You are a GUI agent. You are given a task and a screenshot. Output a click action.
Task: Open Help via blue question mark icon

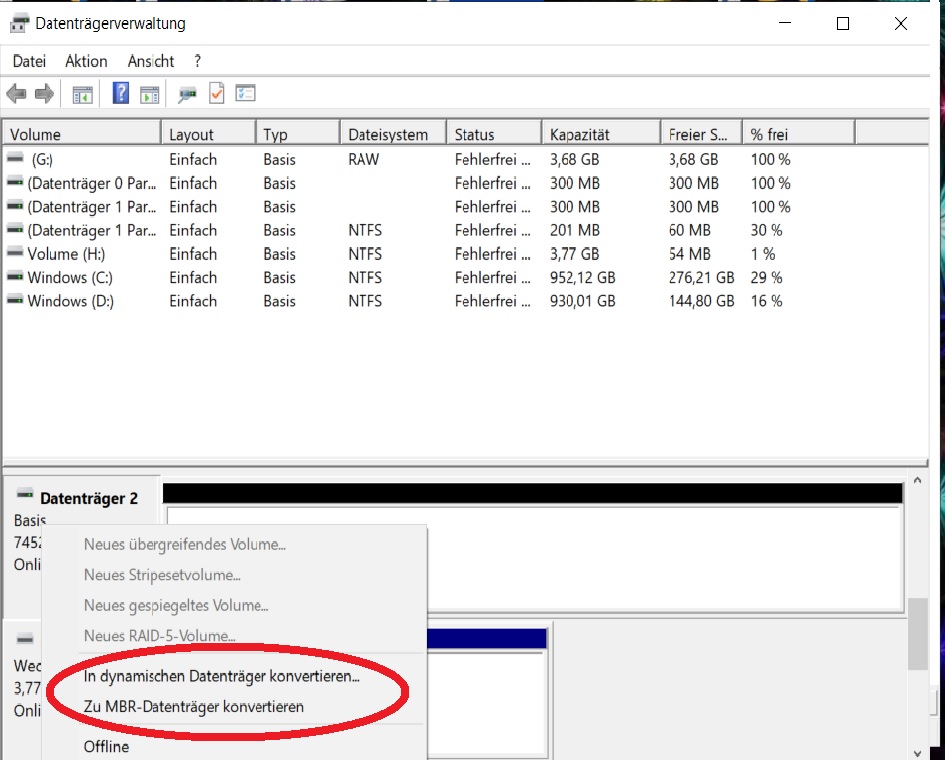(x=121, y=93)
